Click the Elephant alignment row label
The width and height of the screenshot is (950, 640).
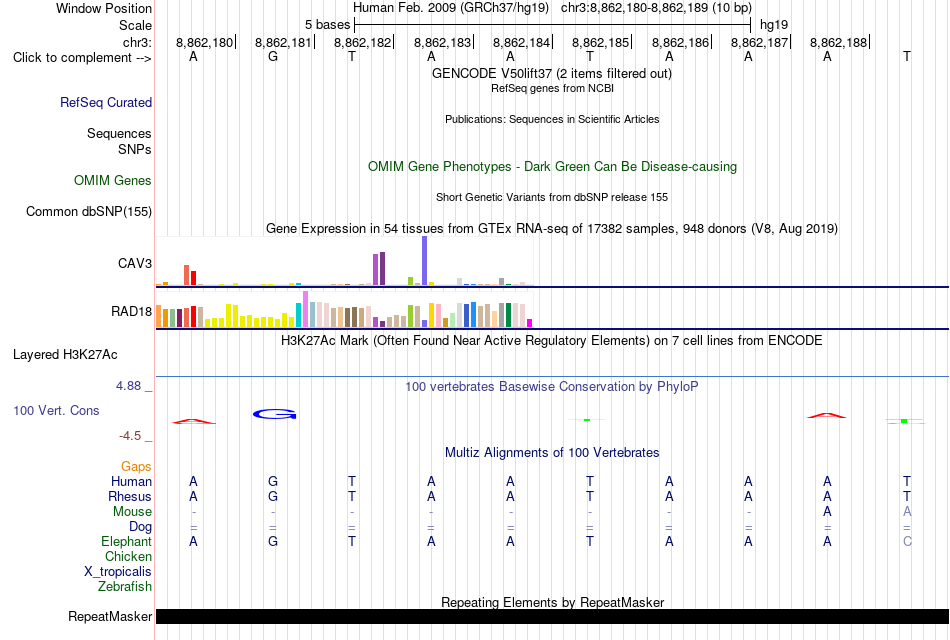127,542
